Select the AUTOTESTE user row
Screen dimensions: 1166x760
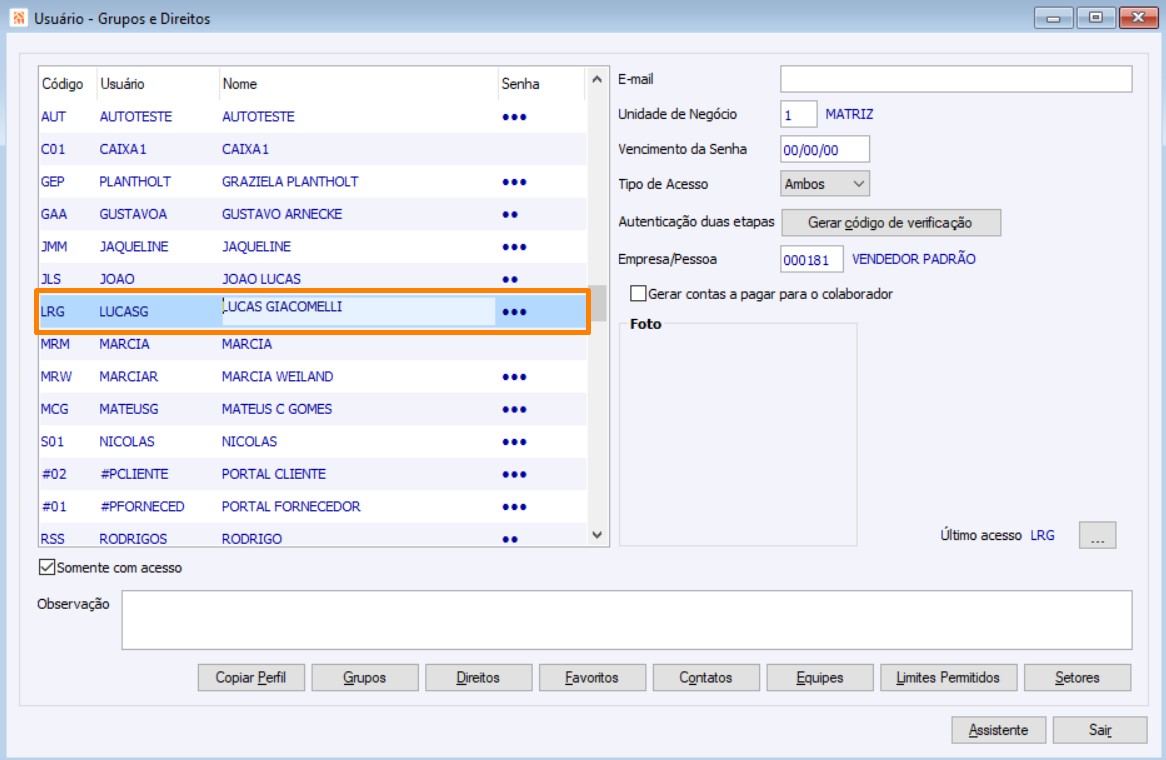point(312,117)
